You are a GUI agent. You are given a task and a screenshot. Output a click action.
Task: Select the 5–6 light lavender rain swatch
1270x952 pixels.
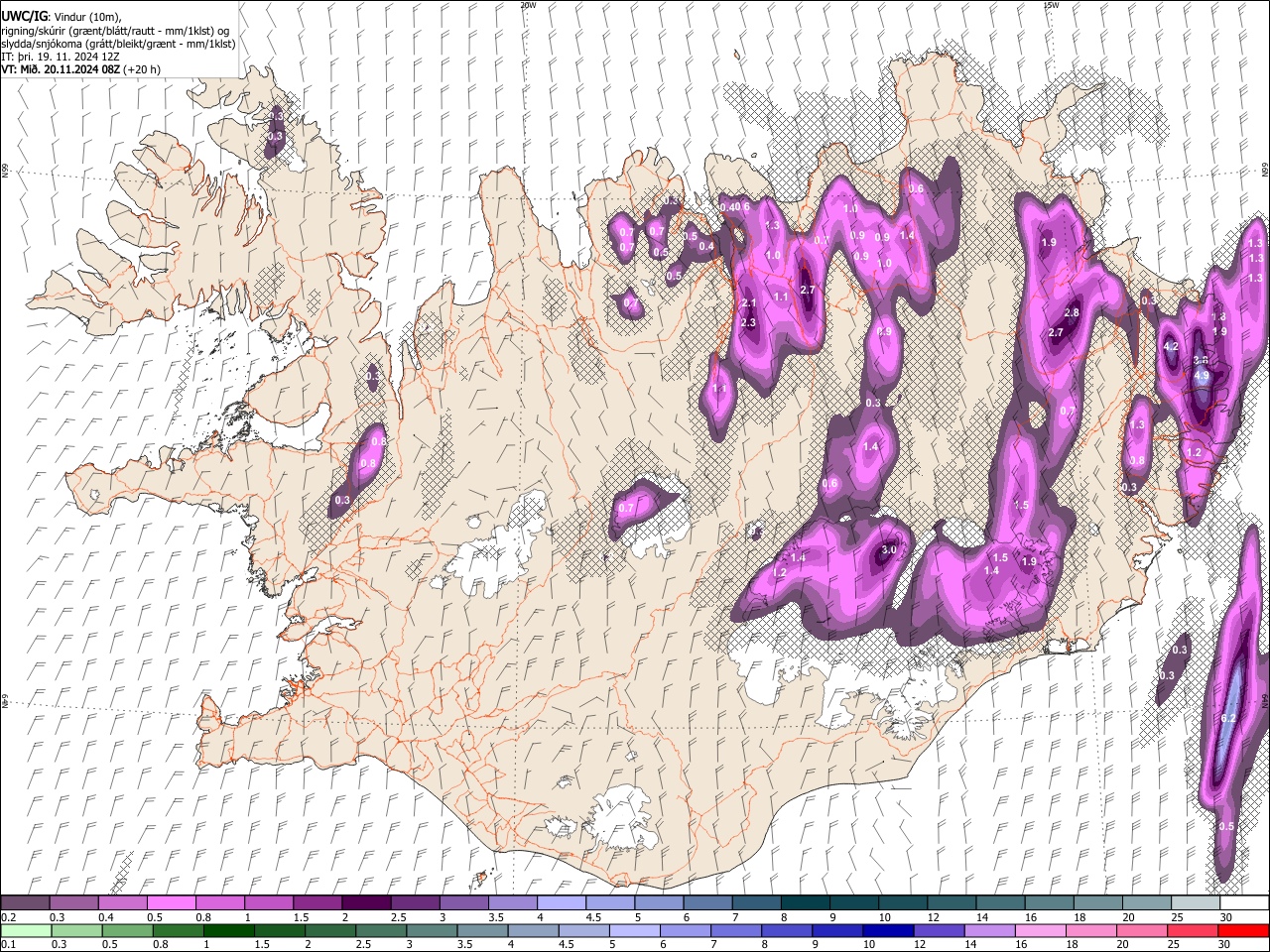pyautogui.click(x=634, y=930)
